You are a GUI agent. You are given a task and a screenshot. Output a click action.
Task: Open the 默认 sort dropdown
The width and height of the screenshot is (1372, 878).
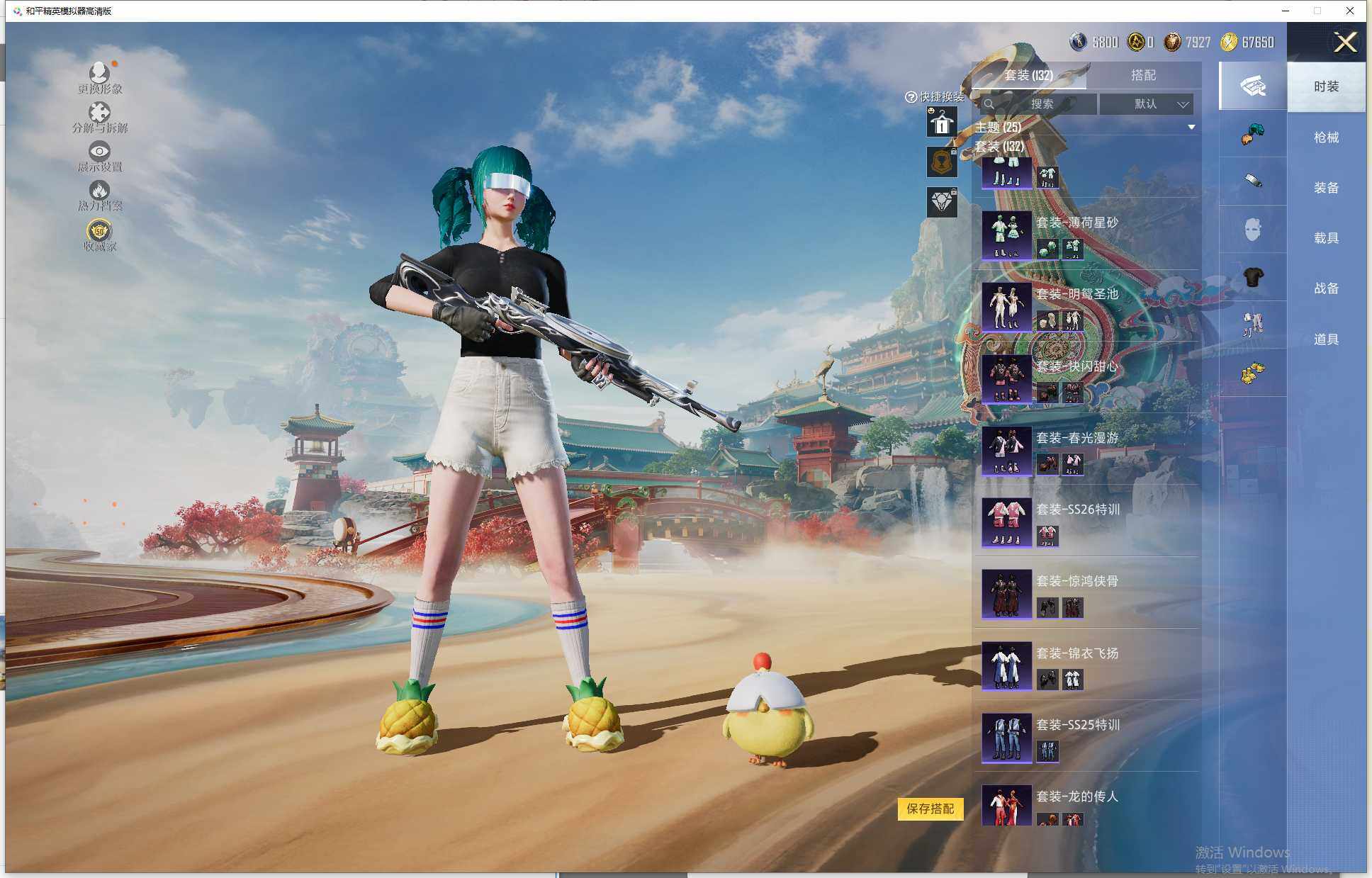(x=1146, y=104)
